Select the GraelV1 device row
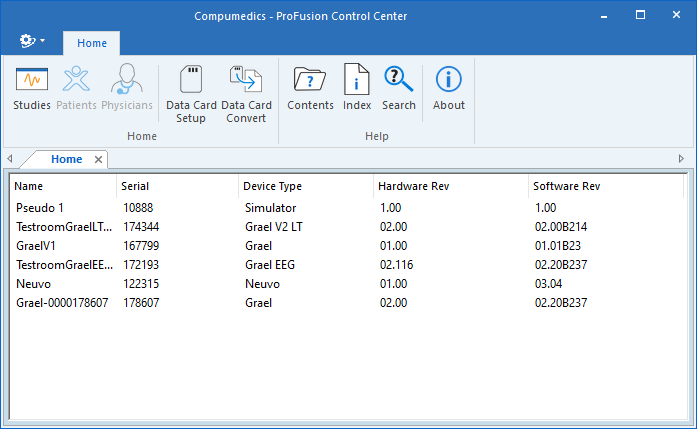 point(347,246)
